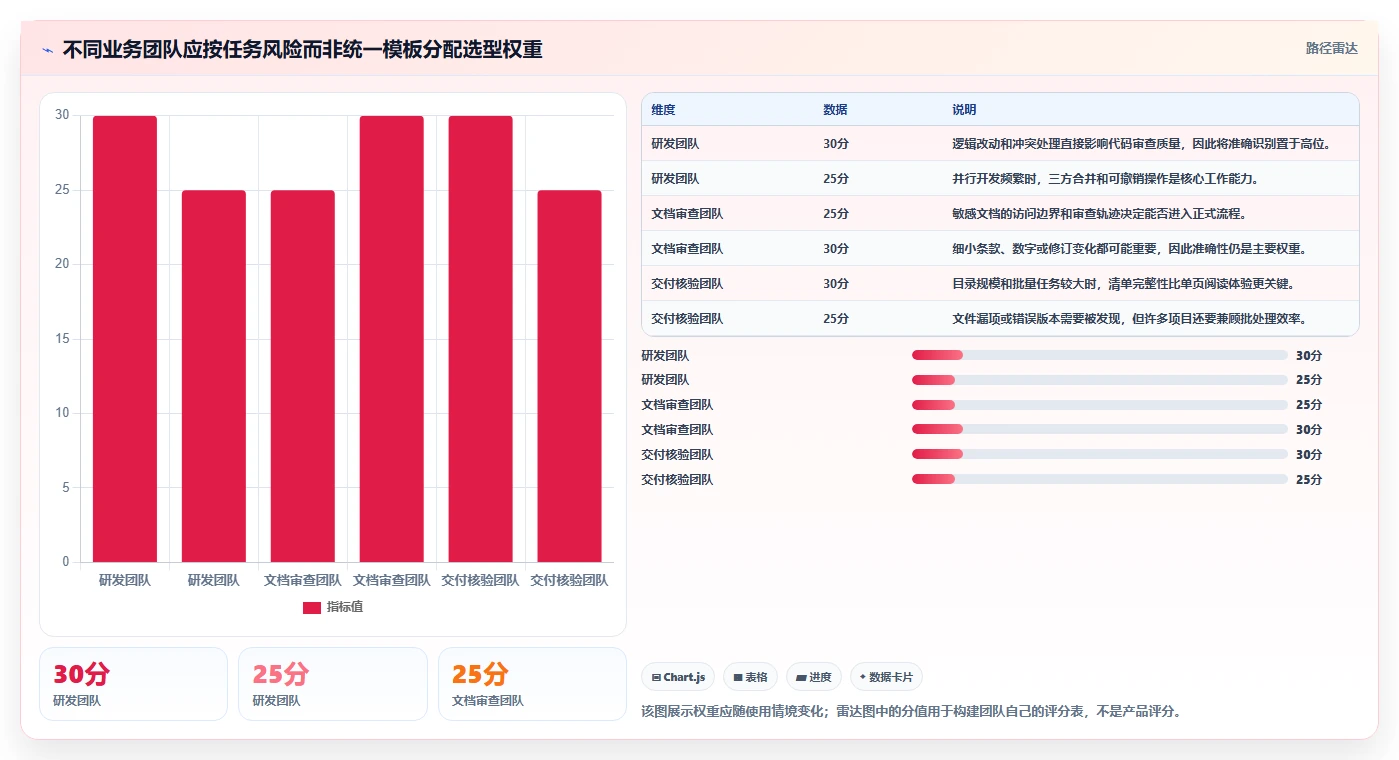Click the y-axis tick label 10
The image size is (1399, 760).
coord(62,413)
